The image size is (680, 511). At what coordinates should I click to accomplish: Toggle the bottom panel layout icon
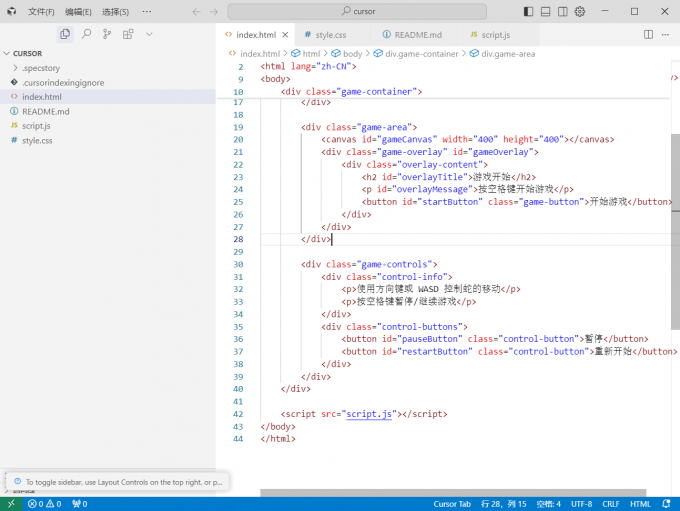(546, 12)
